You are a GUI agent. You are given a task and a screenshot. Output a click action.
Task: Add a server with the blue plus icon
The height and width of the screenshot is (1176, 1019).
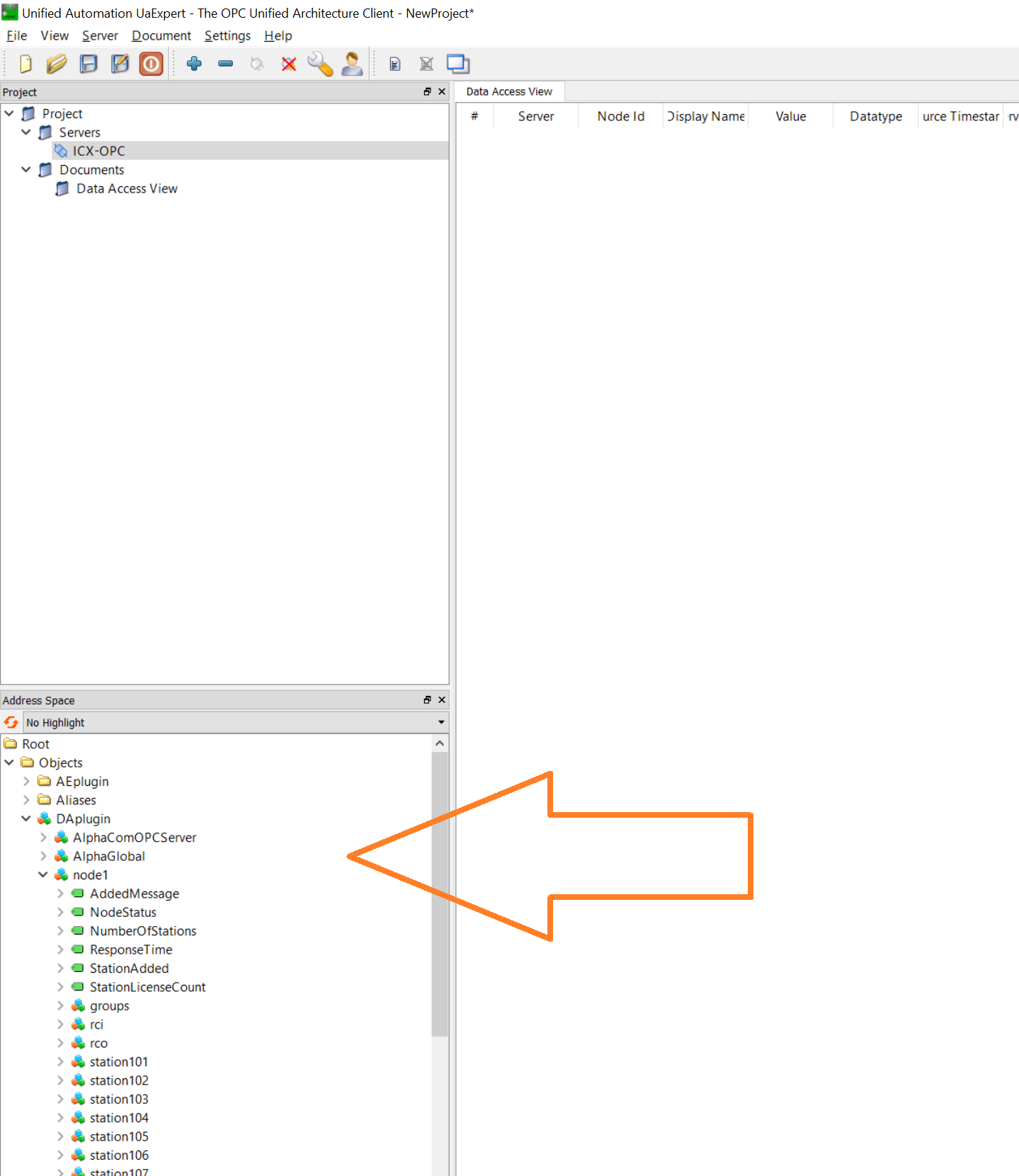194,64
